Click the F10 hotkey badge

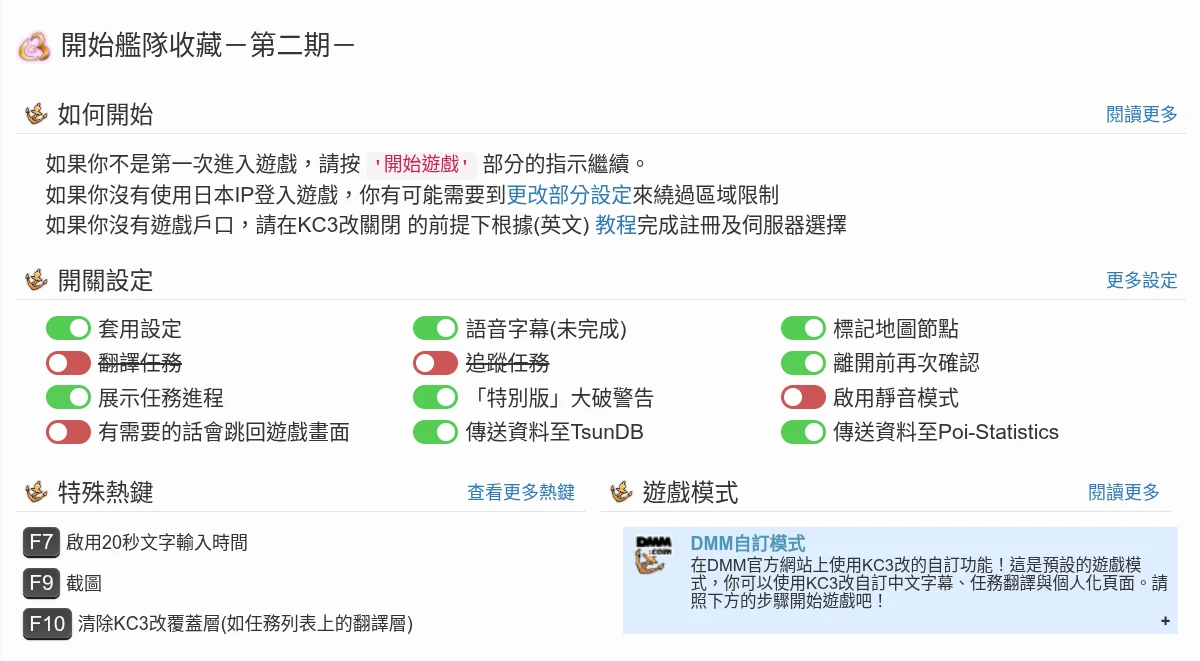(x=47, y=624)
